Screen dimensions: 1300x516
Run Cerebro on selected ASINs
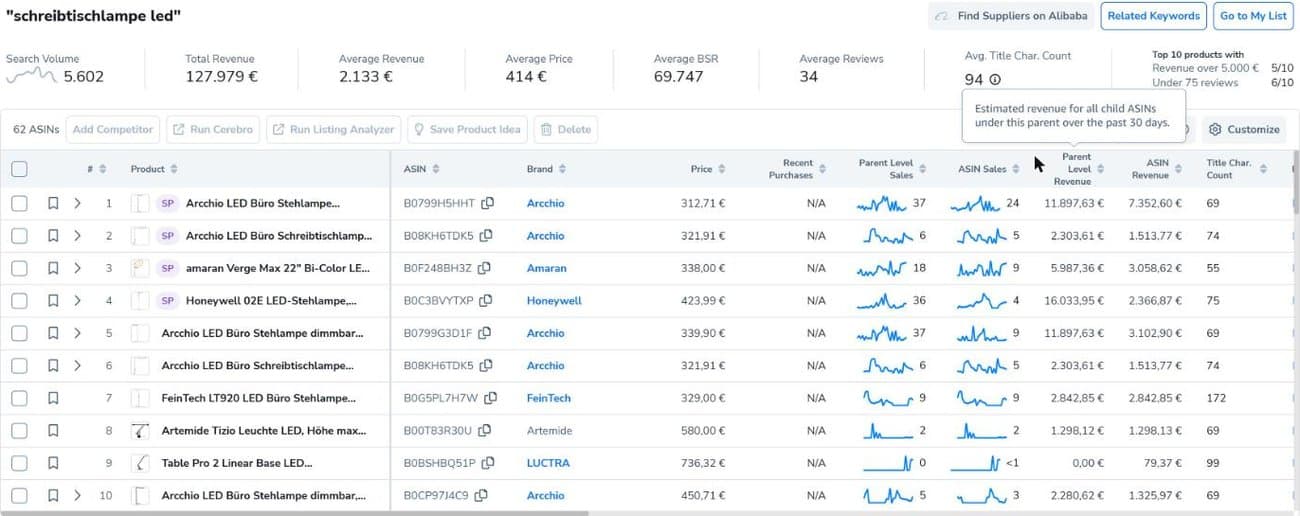coord(212,129)
